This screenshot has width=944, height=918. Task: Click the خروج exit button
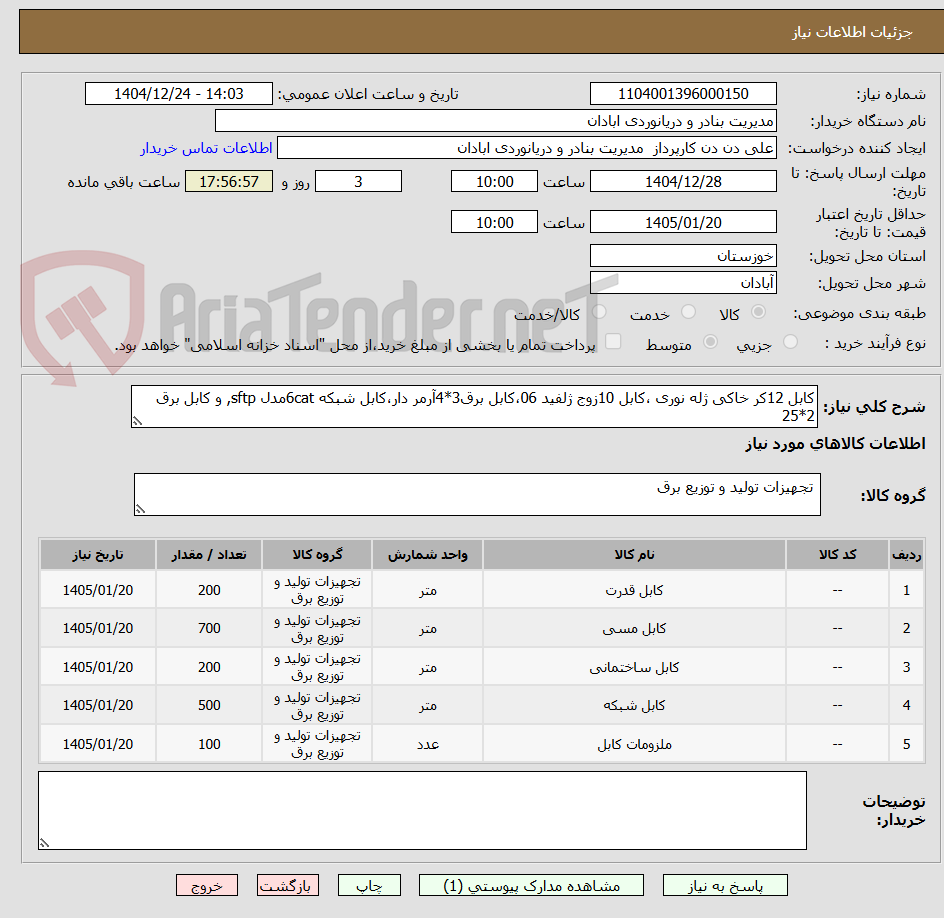tap(207, 885)
